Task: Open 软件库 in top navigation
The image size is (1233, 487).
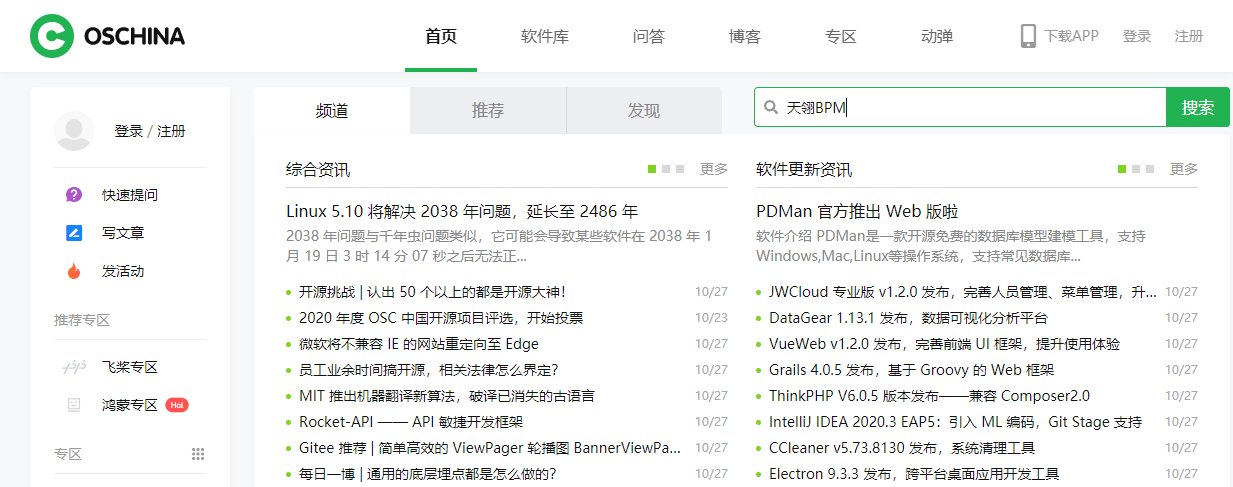Action: point(545,37)
